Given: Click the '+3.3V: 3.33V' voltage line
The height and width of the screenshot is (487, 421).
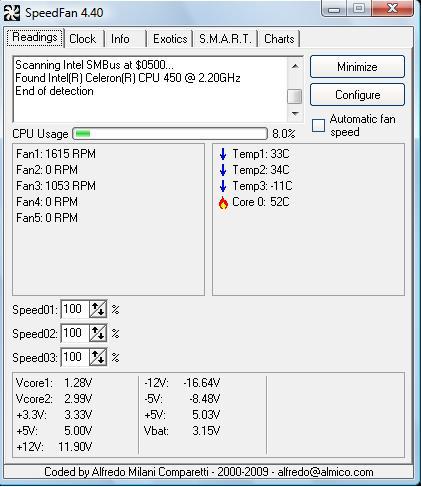Looking at the screenshot, I should [54, 415].
